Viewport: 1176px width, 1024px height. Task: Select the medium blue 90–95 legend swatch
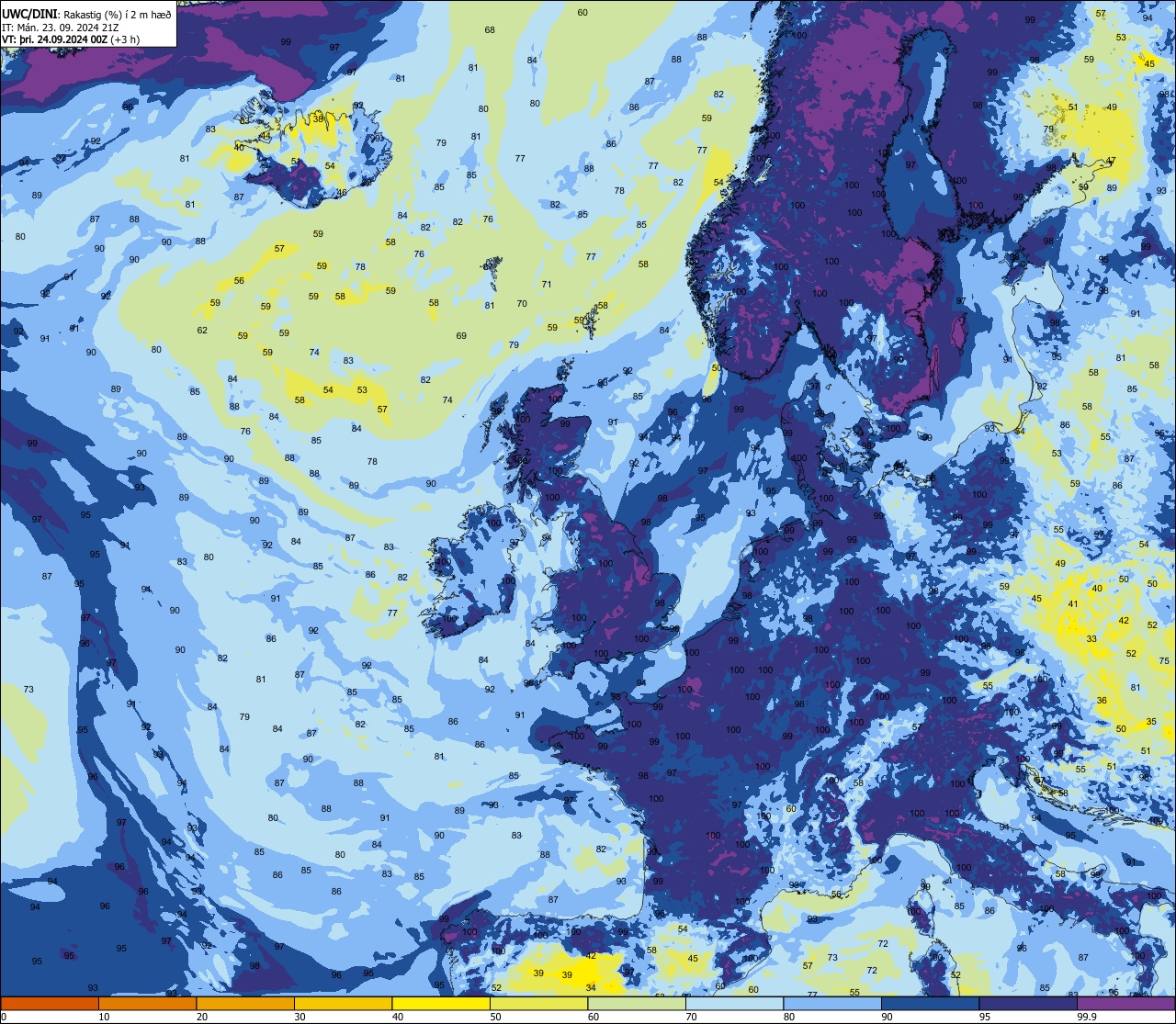(930, 1004)
